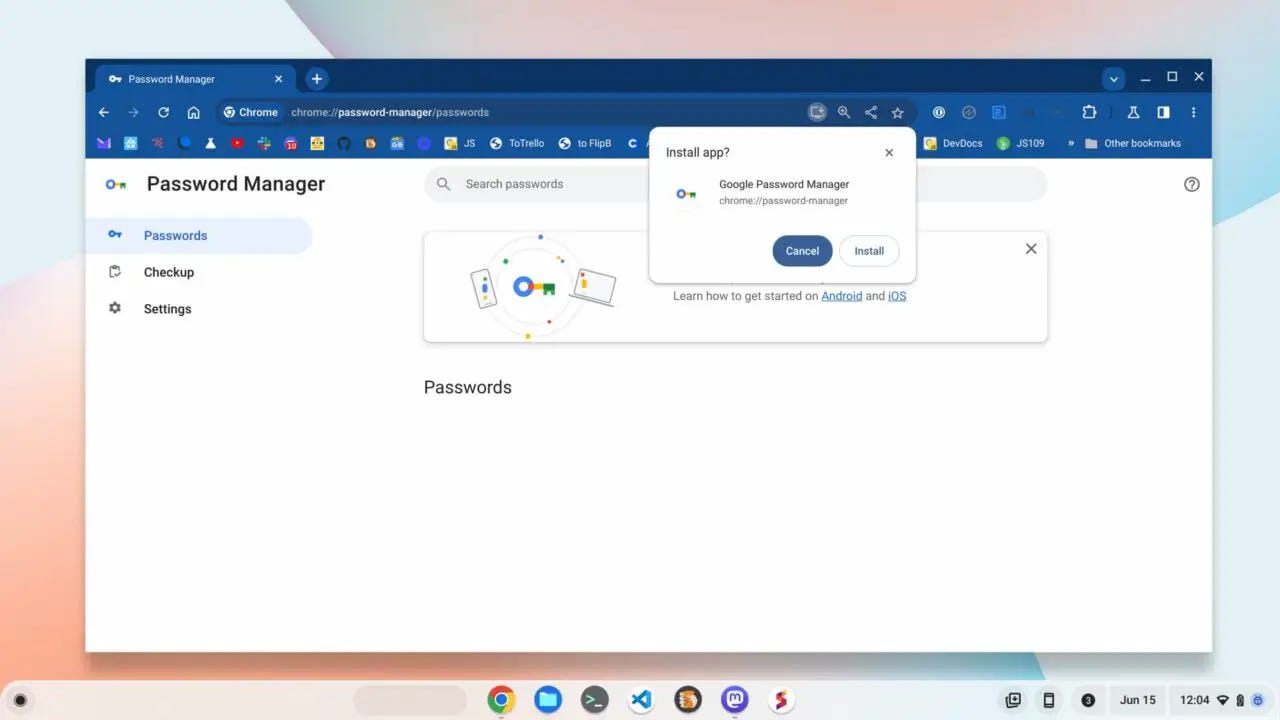Open a new tab with plus button
This screenshot has height=720, width=1280.
[316, 79]
